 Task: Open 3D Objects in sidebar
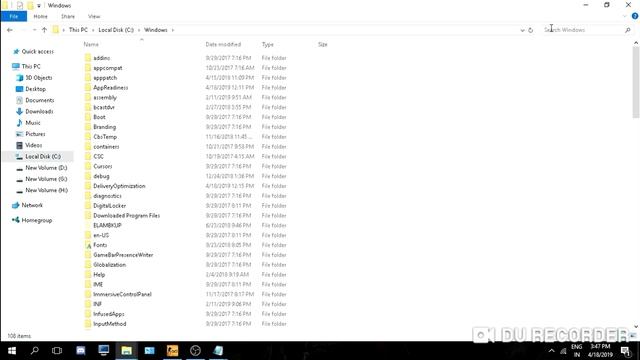(x=38, y=78)
